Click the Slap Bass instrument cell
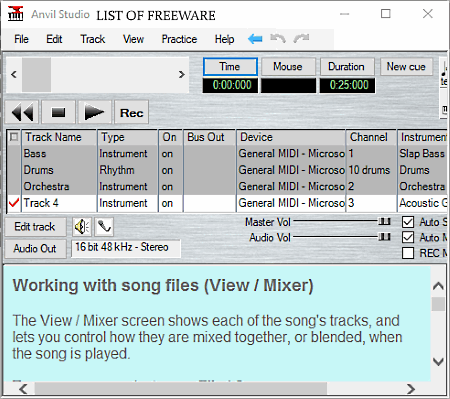Image resolution: width=450 pixels, height=399 pixels. pyautogui.click(x=422, y=154)
